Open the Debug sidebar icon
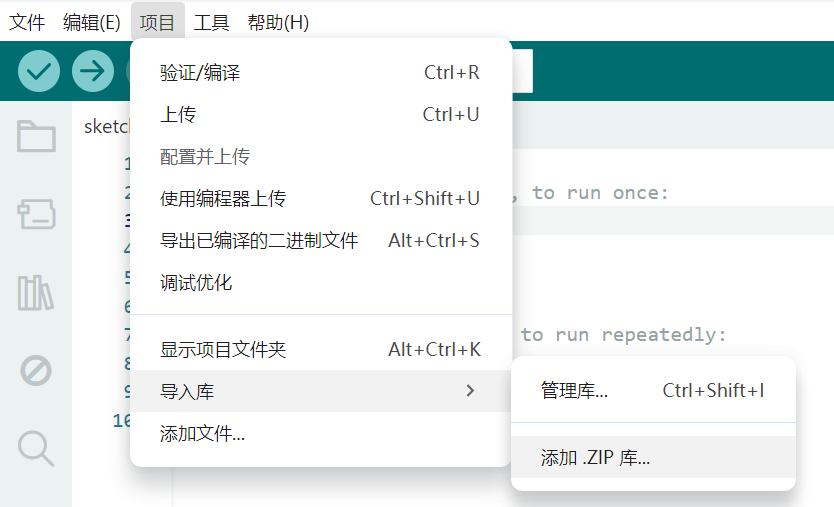834x507 pixels. 36,371
